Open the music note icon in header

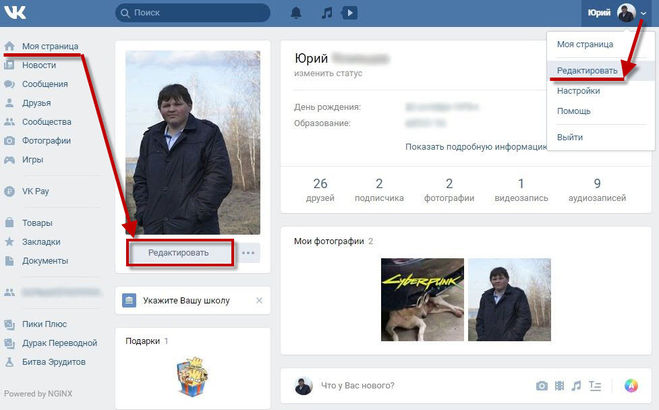[326, 13]
